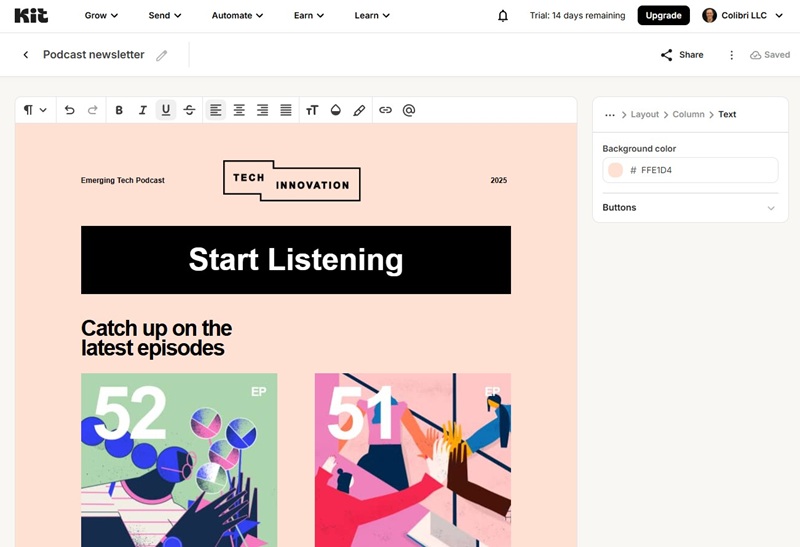The height and width of the screenshot is (547, 800).
Task: Toggle strikethrough formatting
Action: (x=189, y=110)
